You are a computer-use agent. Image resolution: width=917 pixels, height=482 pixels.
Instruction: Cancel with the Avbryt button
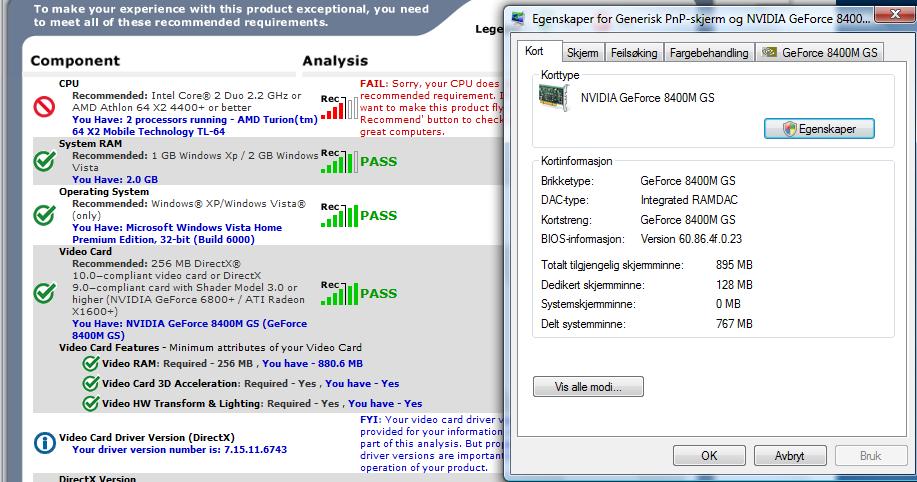[790, 456]
